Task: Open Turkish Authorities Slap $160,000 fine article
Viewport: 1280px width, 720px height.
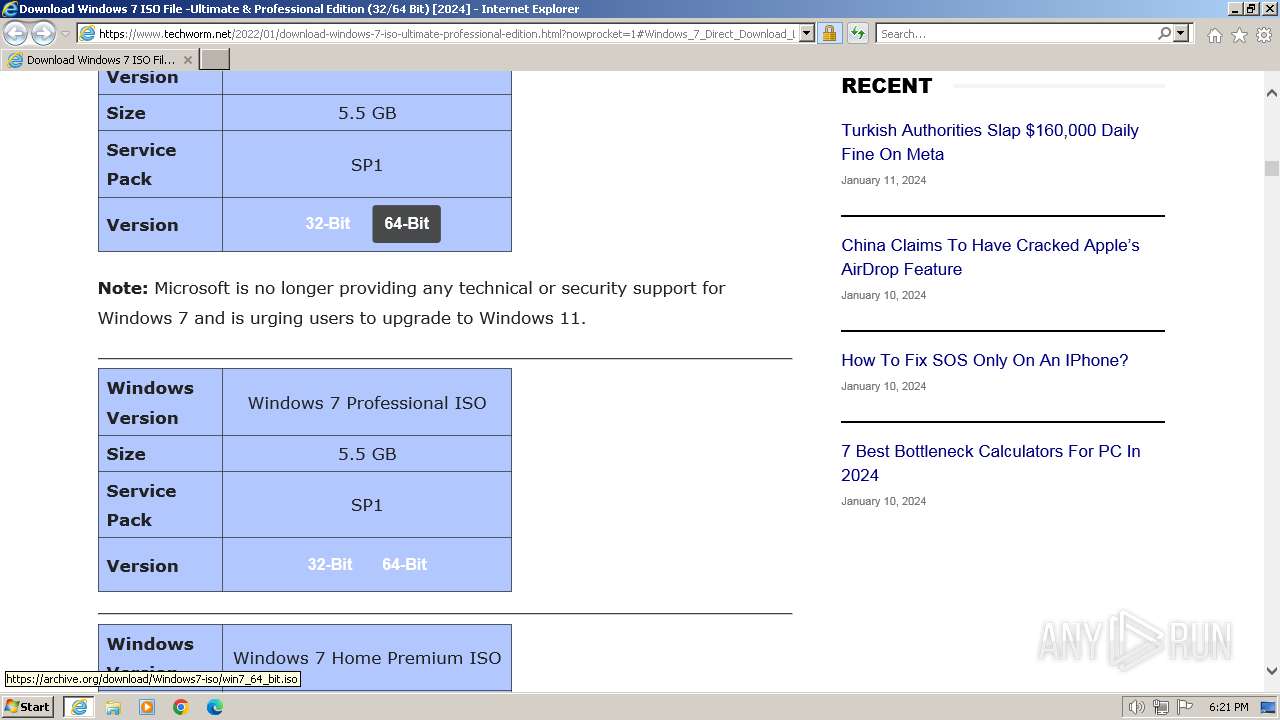Action: (990, 142)
